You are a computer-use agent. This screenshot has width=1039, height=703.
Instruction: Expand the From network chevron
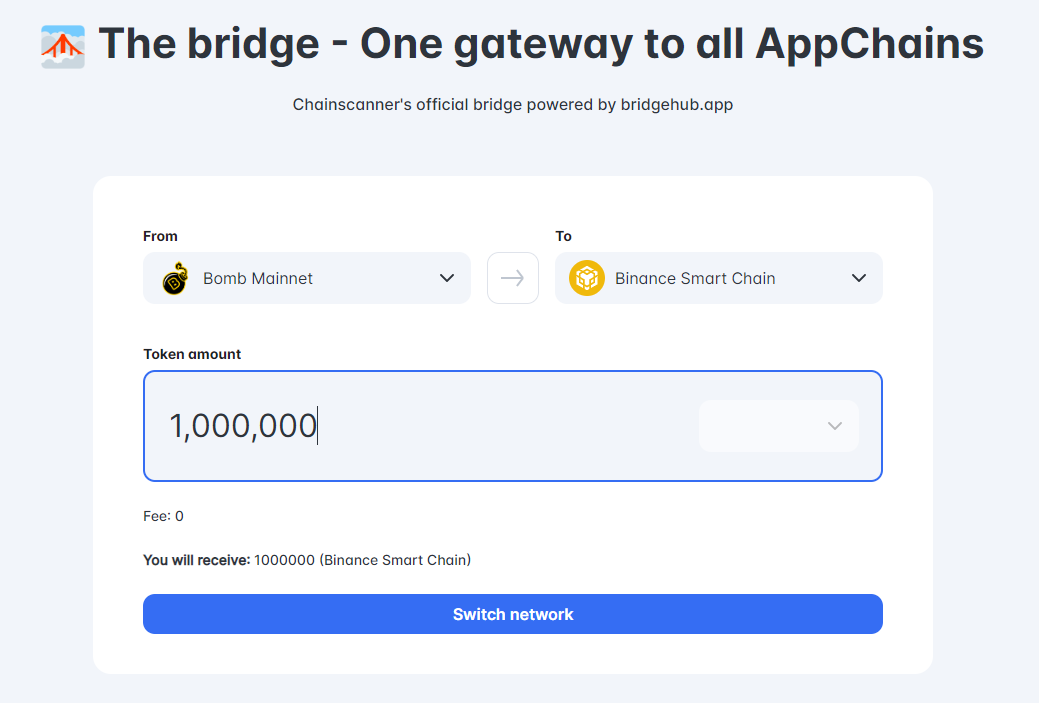pyautogui.click(x=447, y=278)
